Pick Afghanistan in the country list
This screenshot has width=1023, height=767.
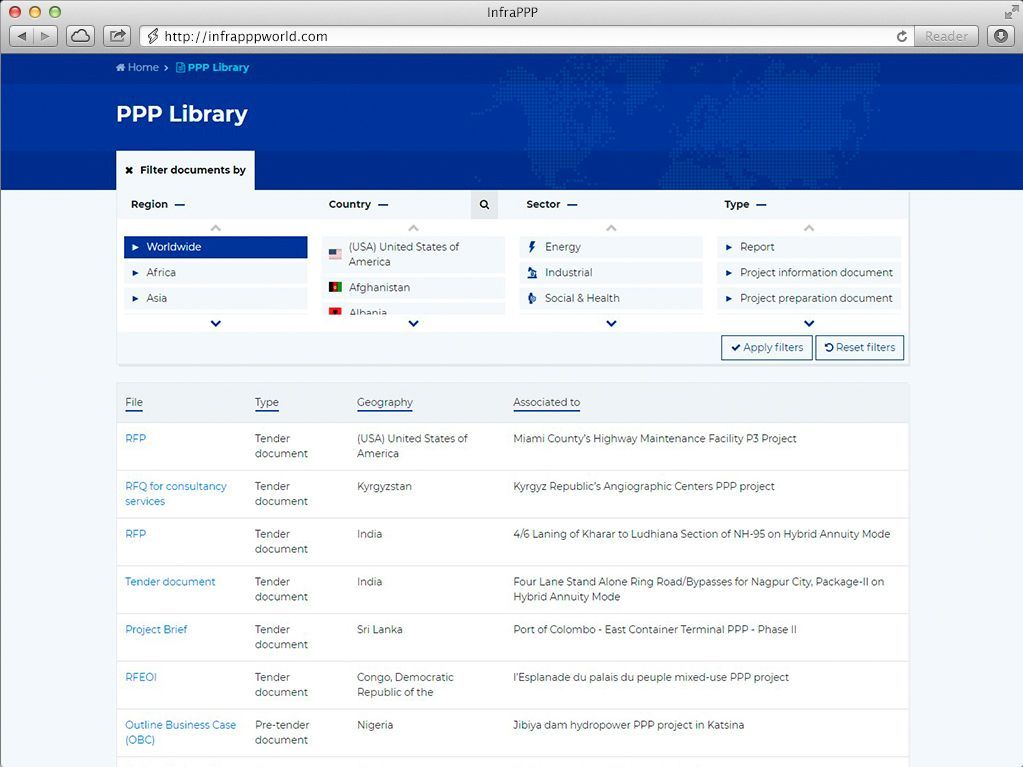pyautogui.click(x=412, y=288)
